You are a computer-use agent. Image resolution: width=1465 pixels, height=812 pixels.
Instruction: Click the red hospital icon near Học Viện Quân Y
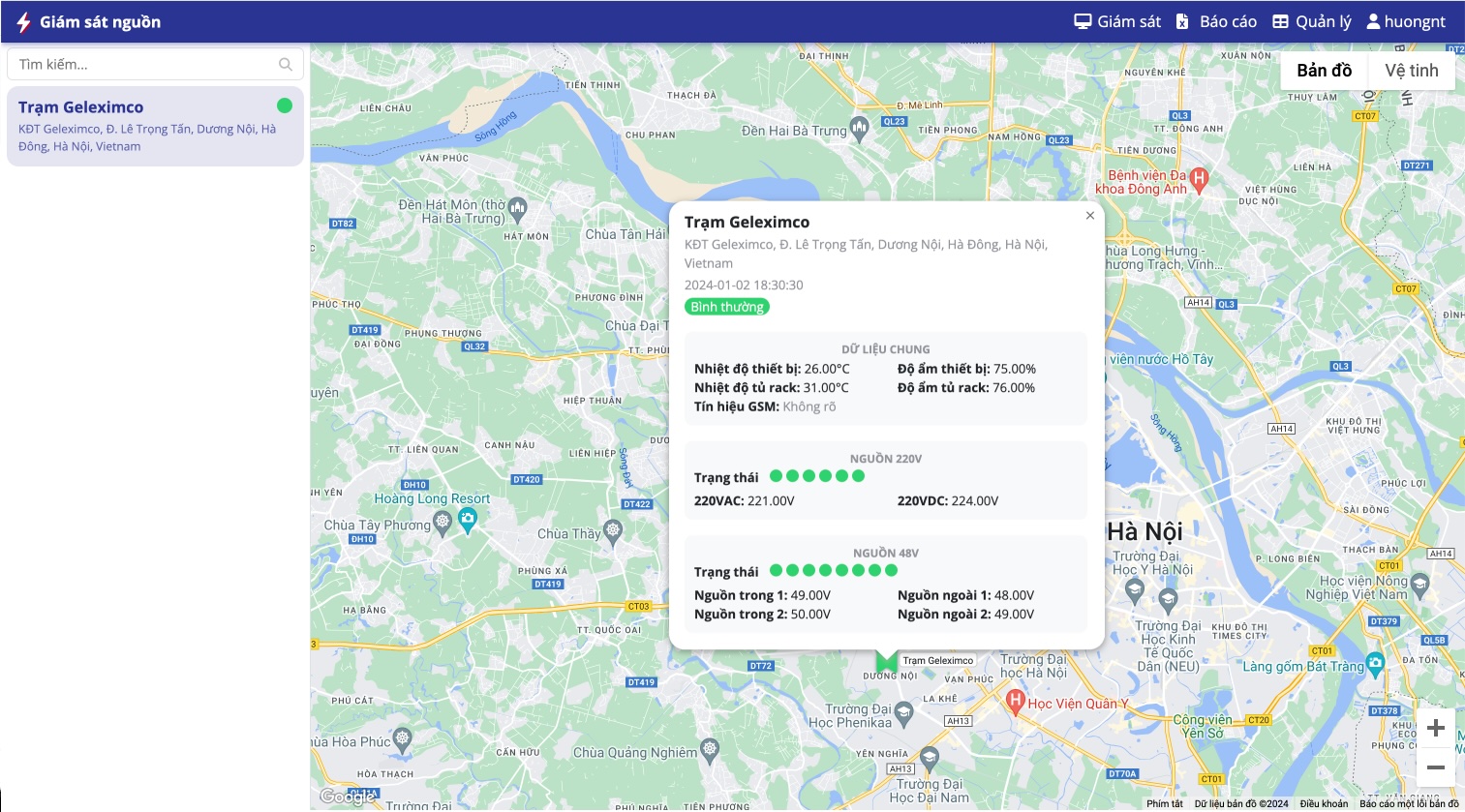(1015, 702)
